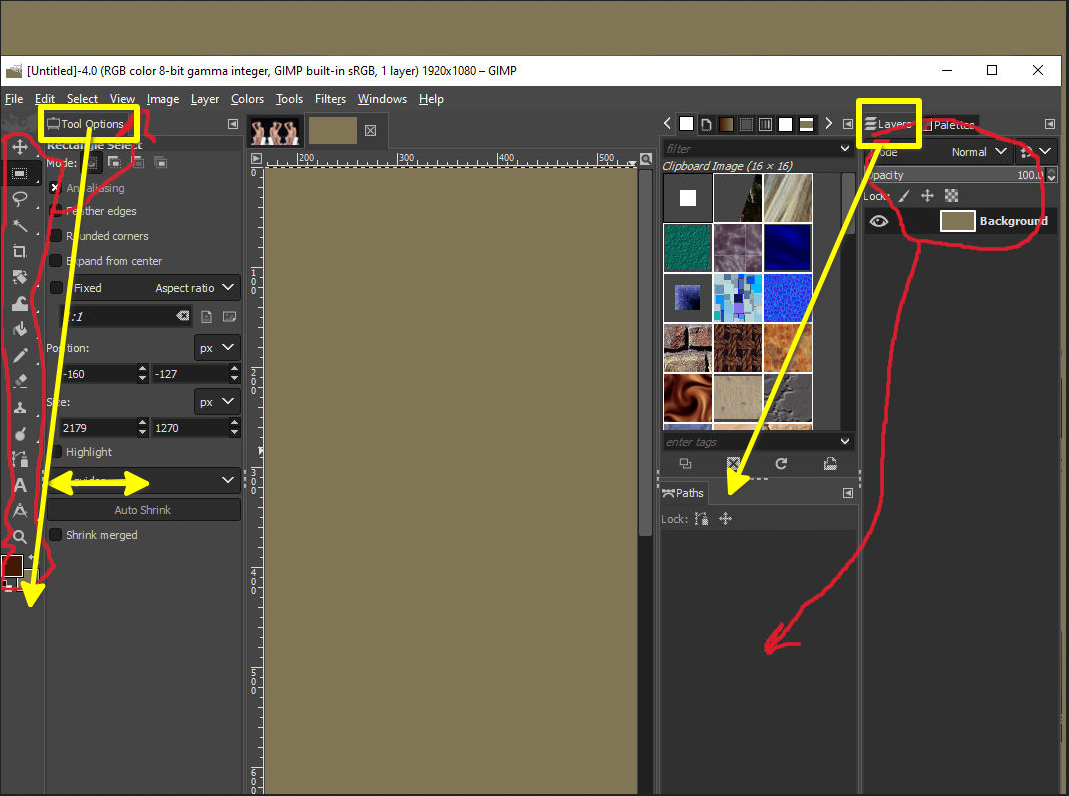Screen dimensions: 1069x796
Task: Click the Auto Shrink button
Action: click(x=143, y=510)
